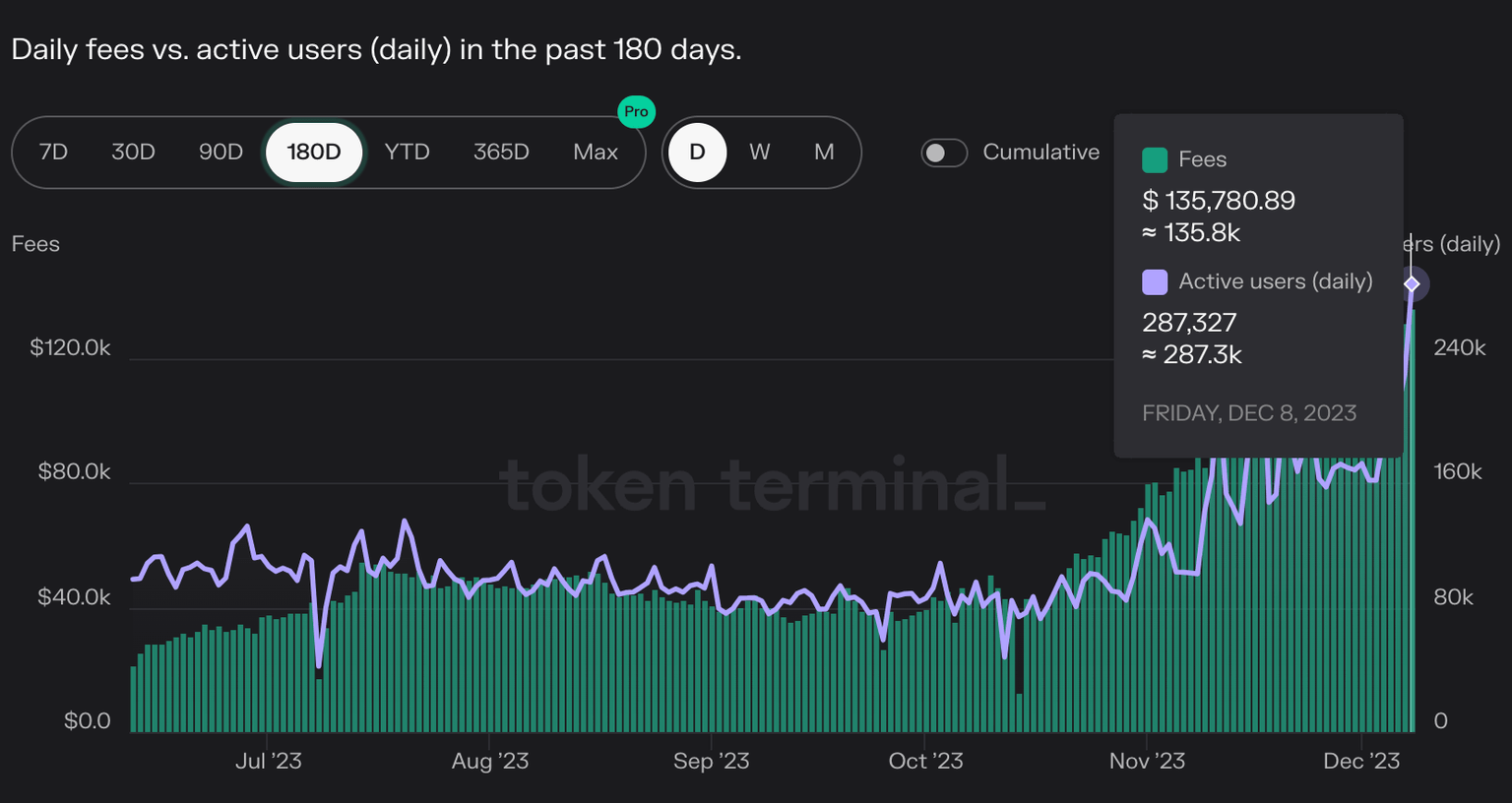The width and height of the screenshot is (1512, 803).
Task: Switch to the YTD range
Action: (407, 153)
